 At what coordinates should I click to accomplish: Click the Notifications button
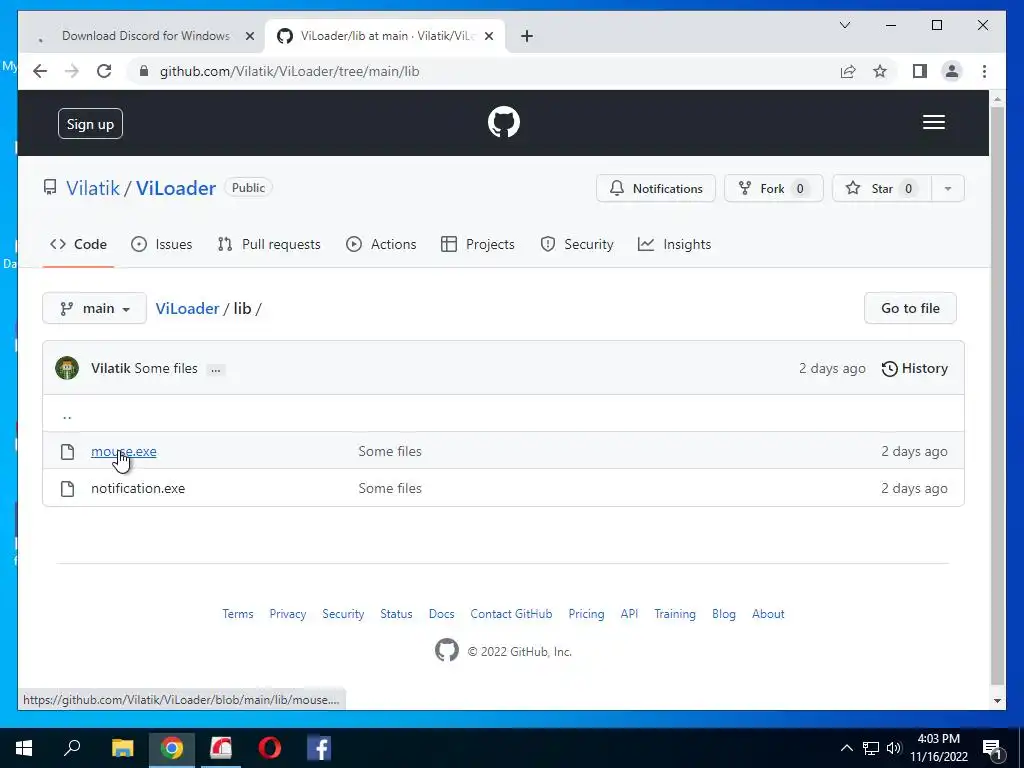656,188
